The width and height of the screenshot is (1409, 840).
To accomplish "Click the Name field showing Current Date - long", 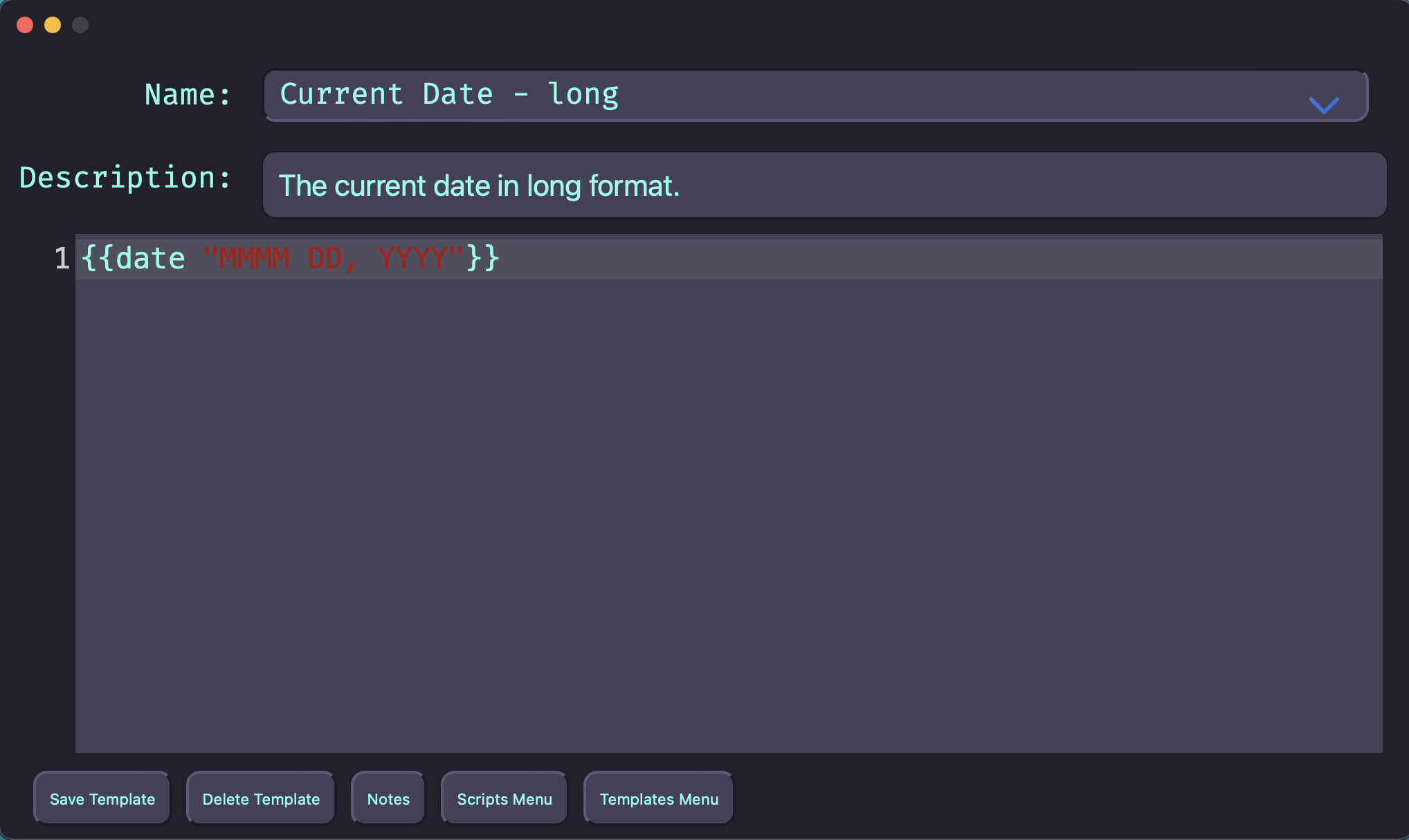I will tap(815, 95).
